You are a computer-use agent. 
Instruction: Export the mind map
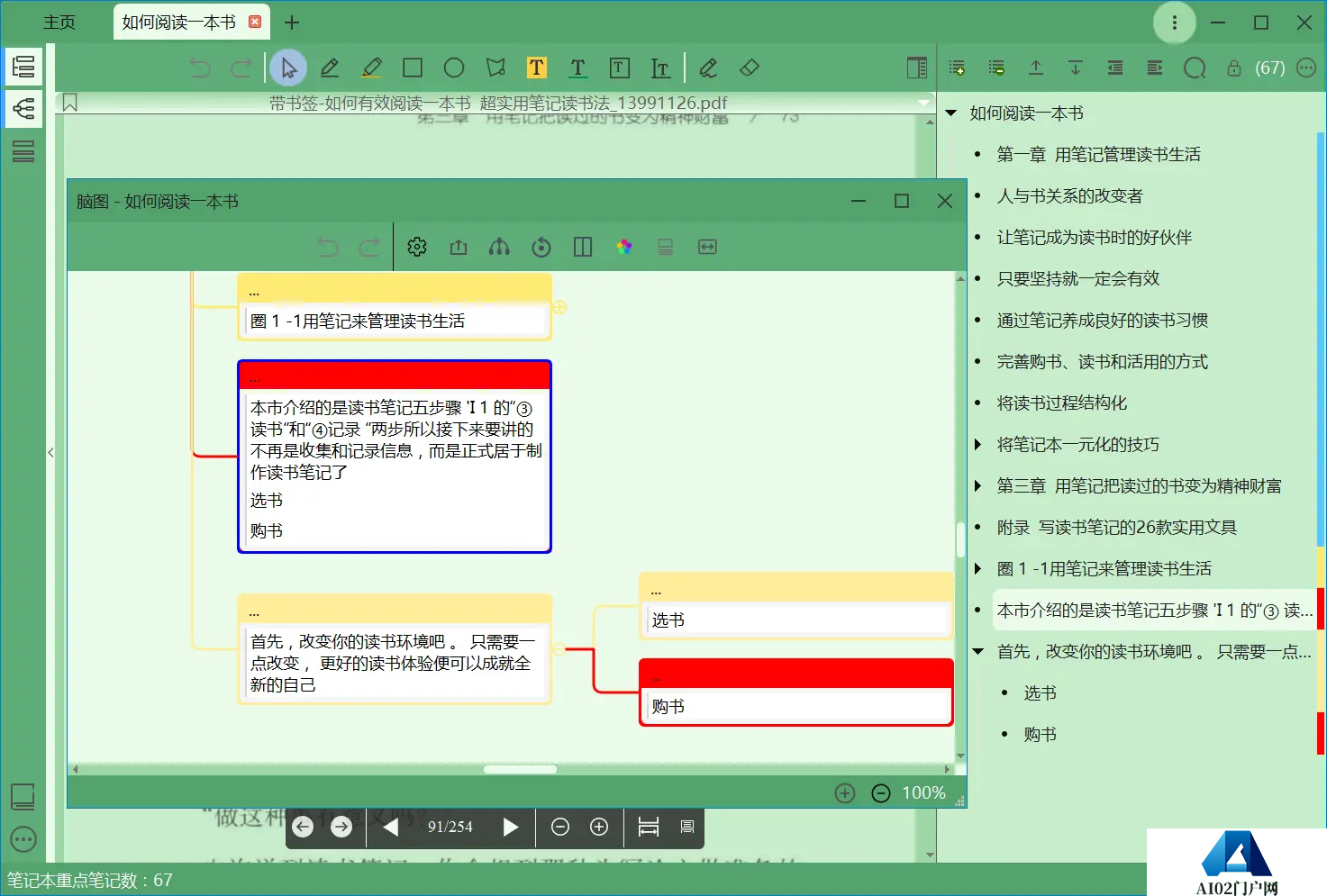pos(459,247)
